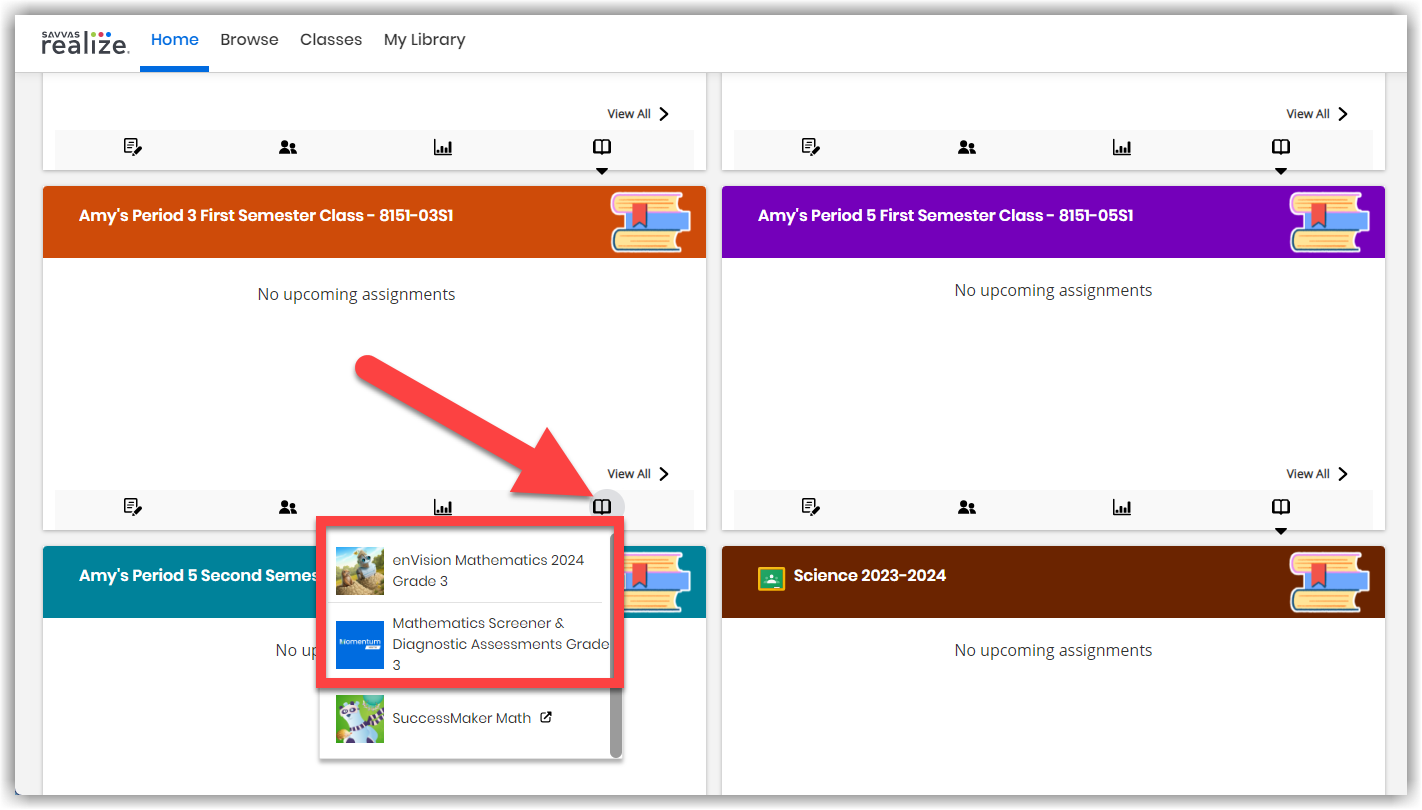This screenshot has height=810, width=1422.
Task: Open programs book icon on Period 5 First Semester
Action: tap(1281, 507)
